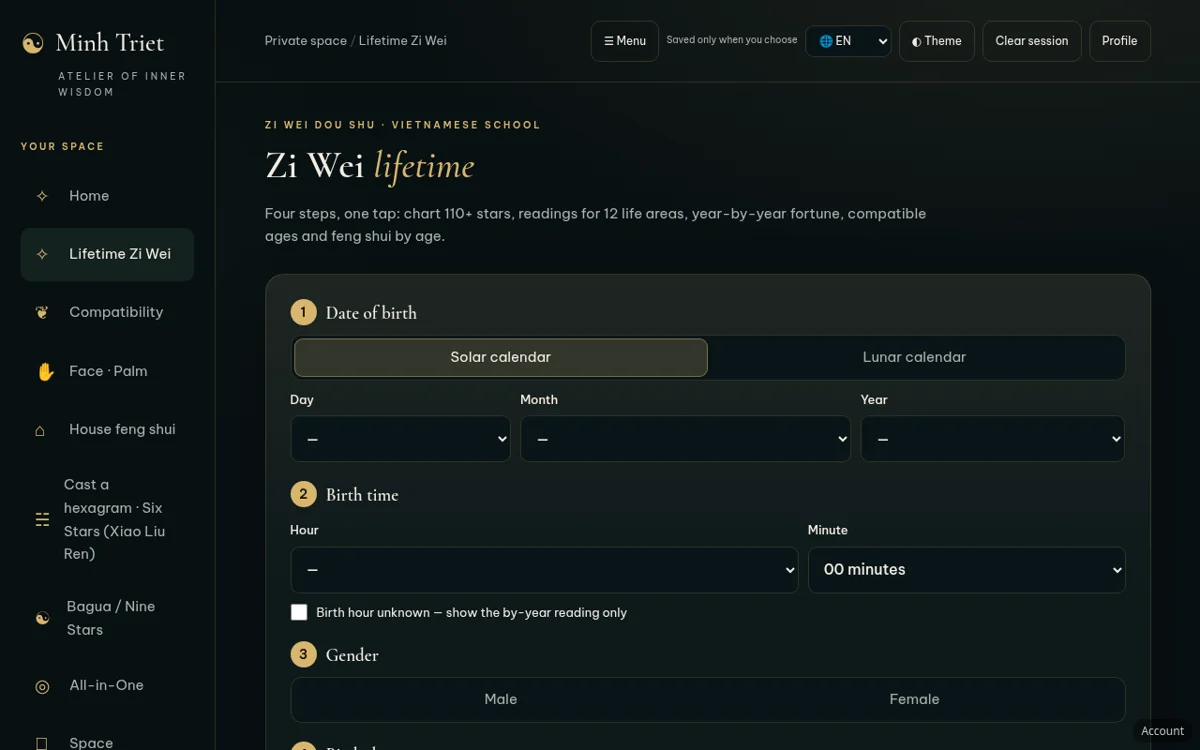This screenshot has width=1200, height=750.
Task: Click the Compatibility sidebar icon
Action: tap(42, 312)
